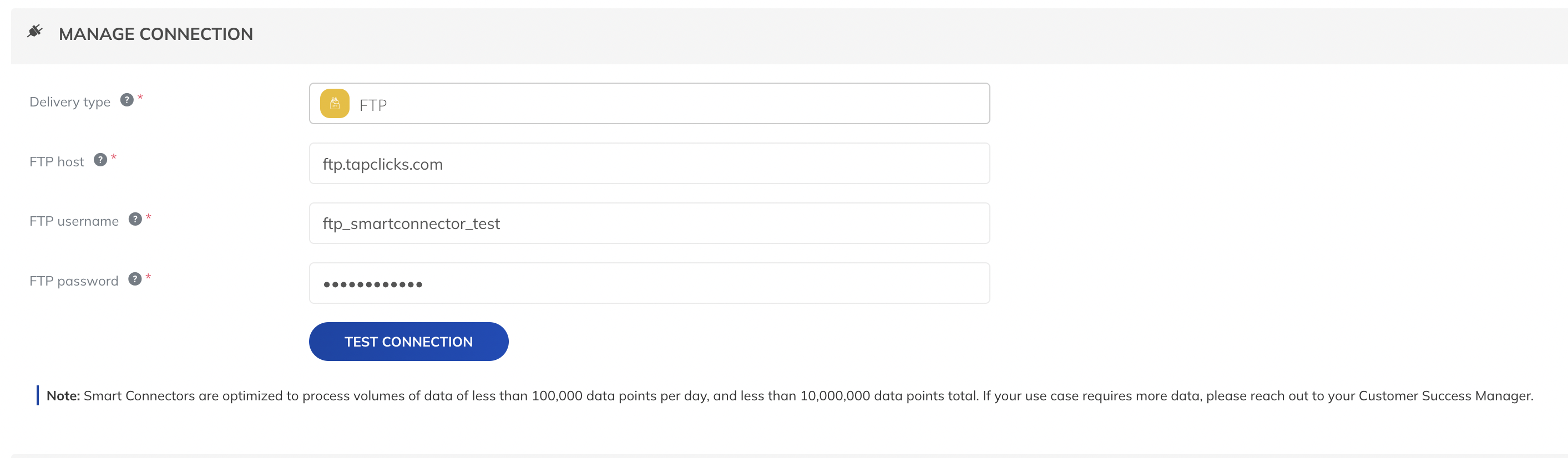Click the plug icon beside Manage Connection

coord(35,31)
